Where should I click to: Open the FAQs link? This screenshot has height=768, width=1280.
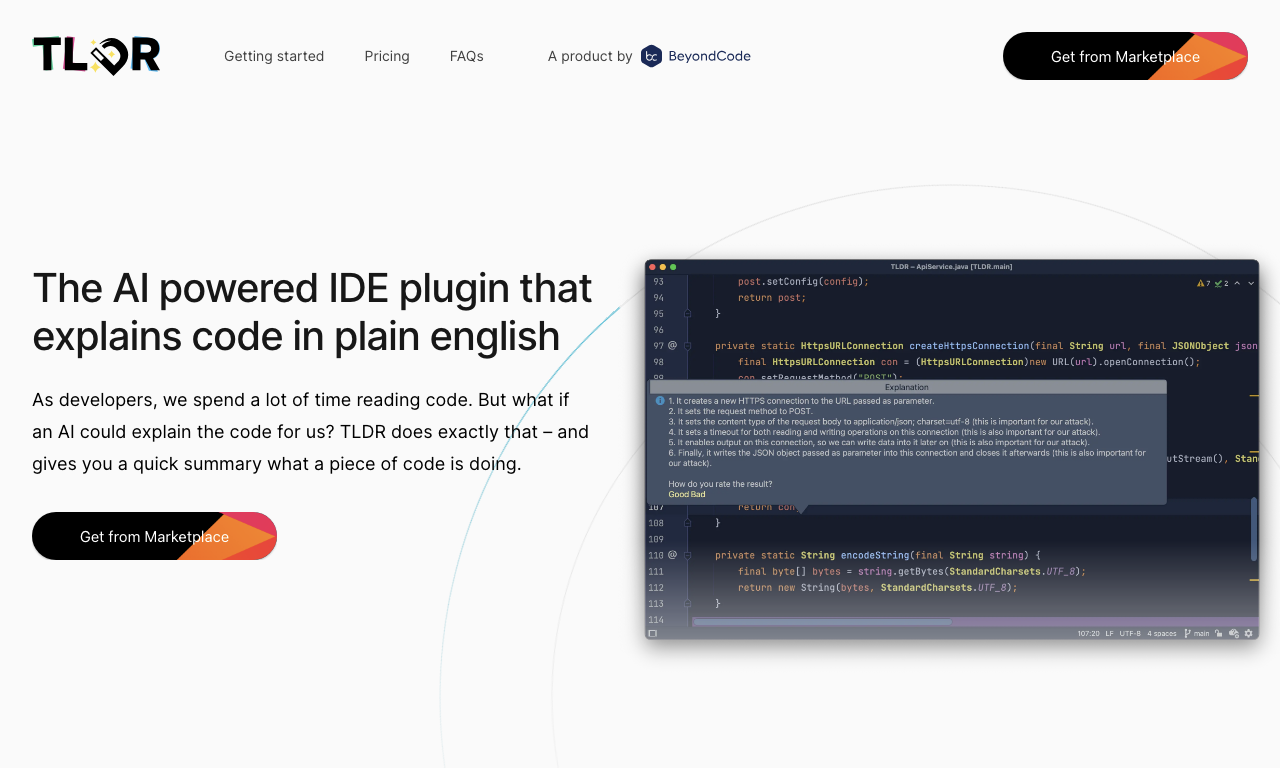point(467,56)
